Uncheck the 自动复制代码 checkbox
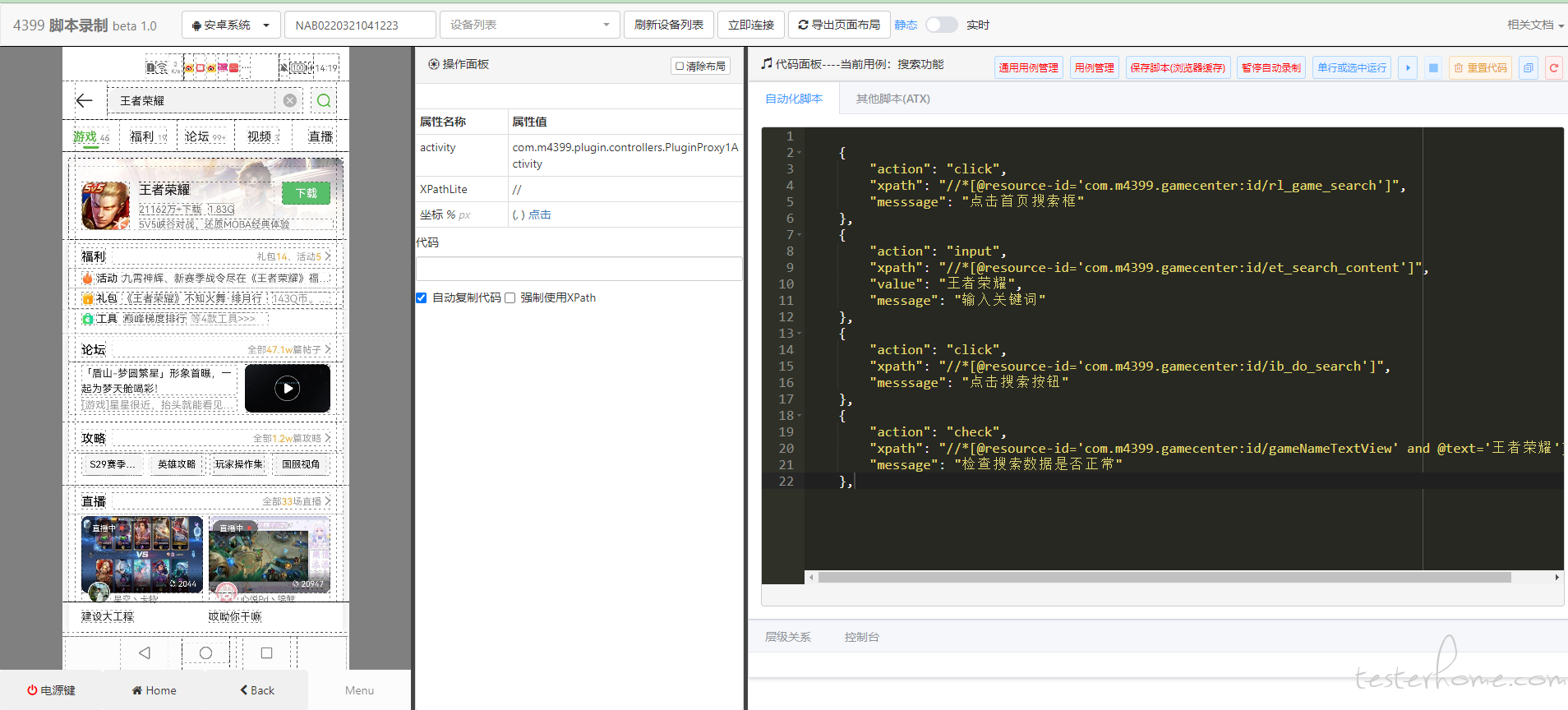This screenshot has height=710, width=1568. point(422,297)
